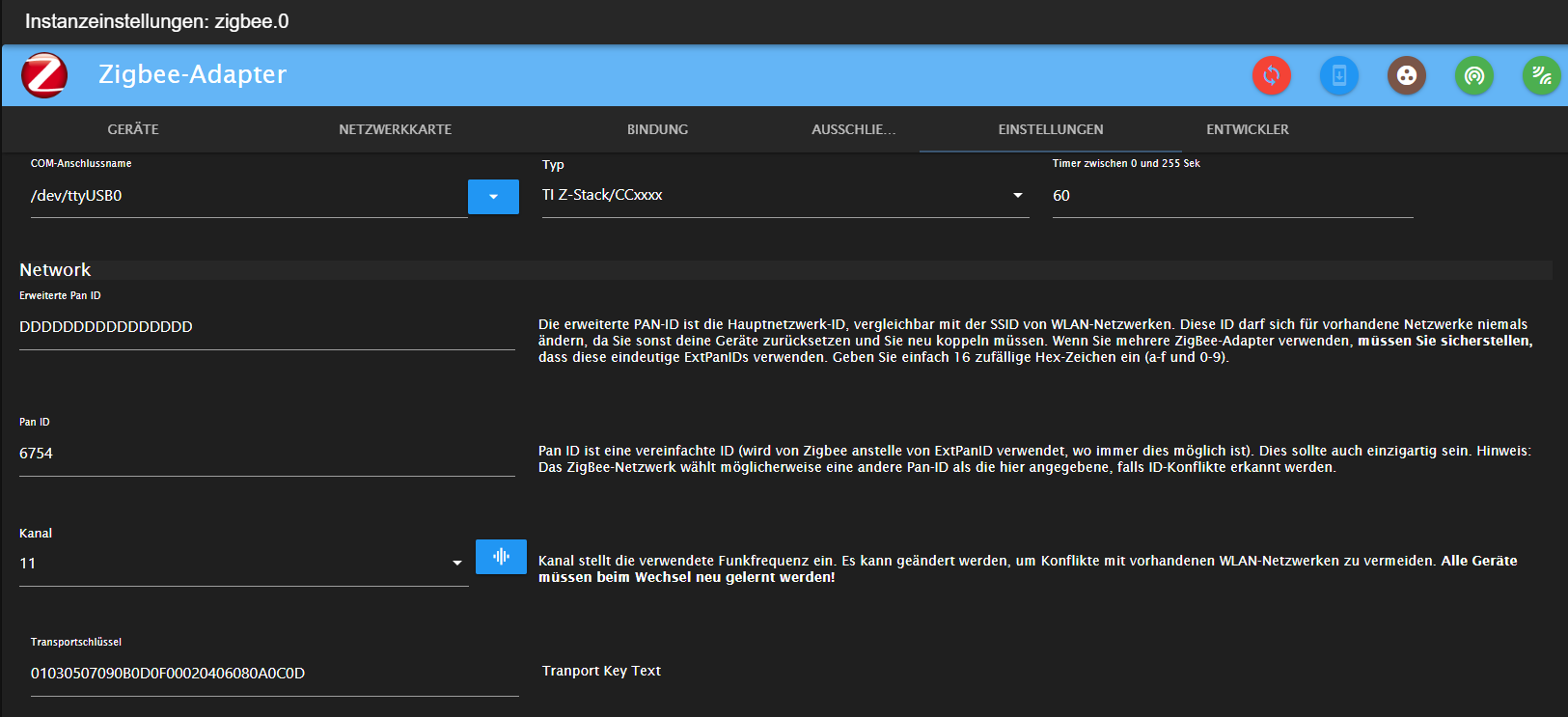Viewport: 1568px width, 717px height.
Task: Click the Pan ID description paragraph
Action: 1034,459
